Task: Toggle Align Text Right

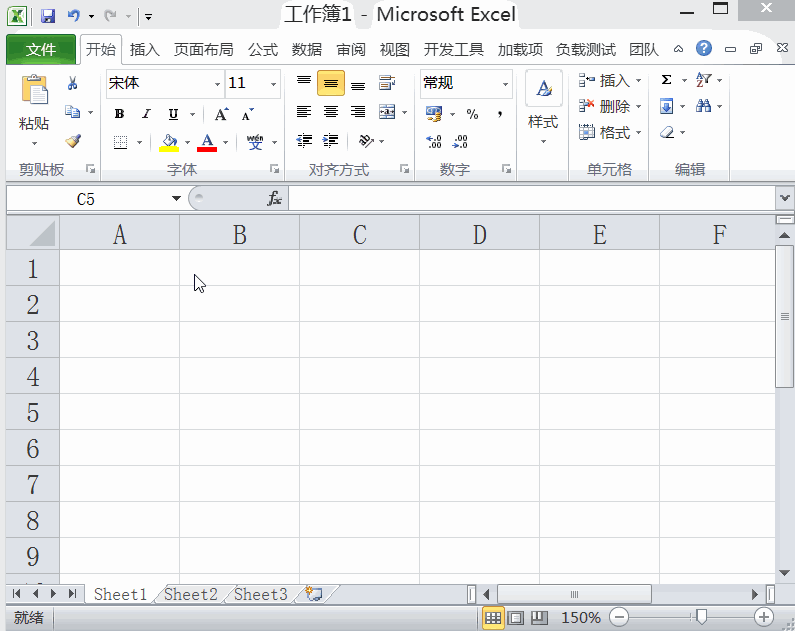Action: click(358, 112)
